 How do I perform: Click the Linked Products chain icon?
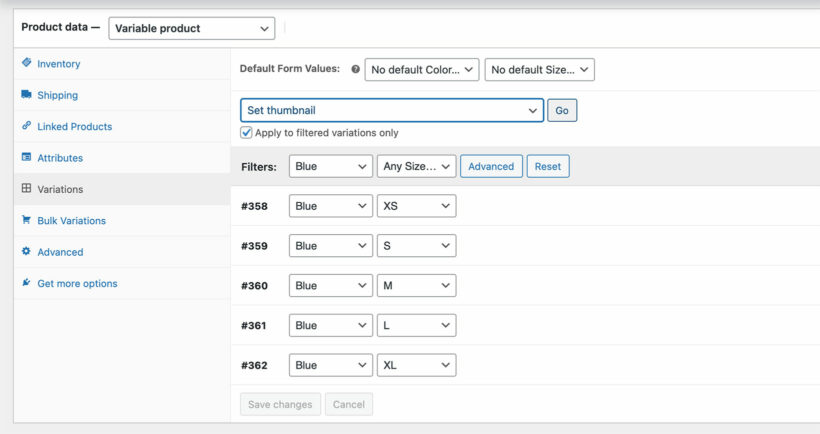point(26,126)
